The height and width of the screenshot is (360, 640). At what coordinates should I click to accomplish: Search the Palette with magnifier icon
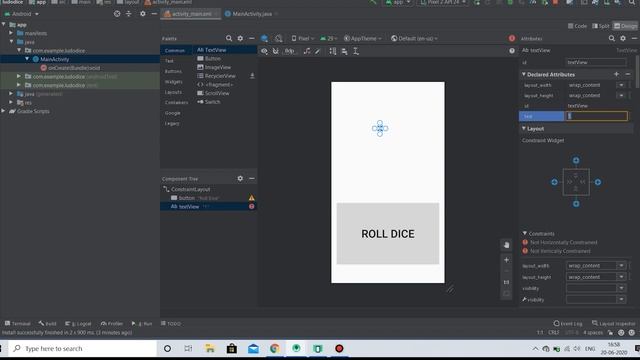pyautogui.click(x=229, y=38)
